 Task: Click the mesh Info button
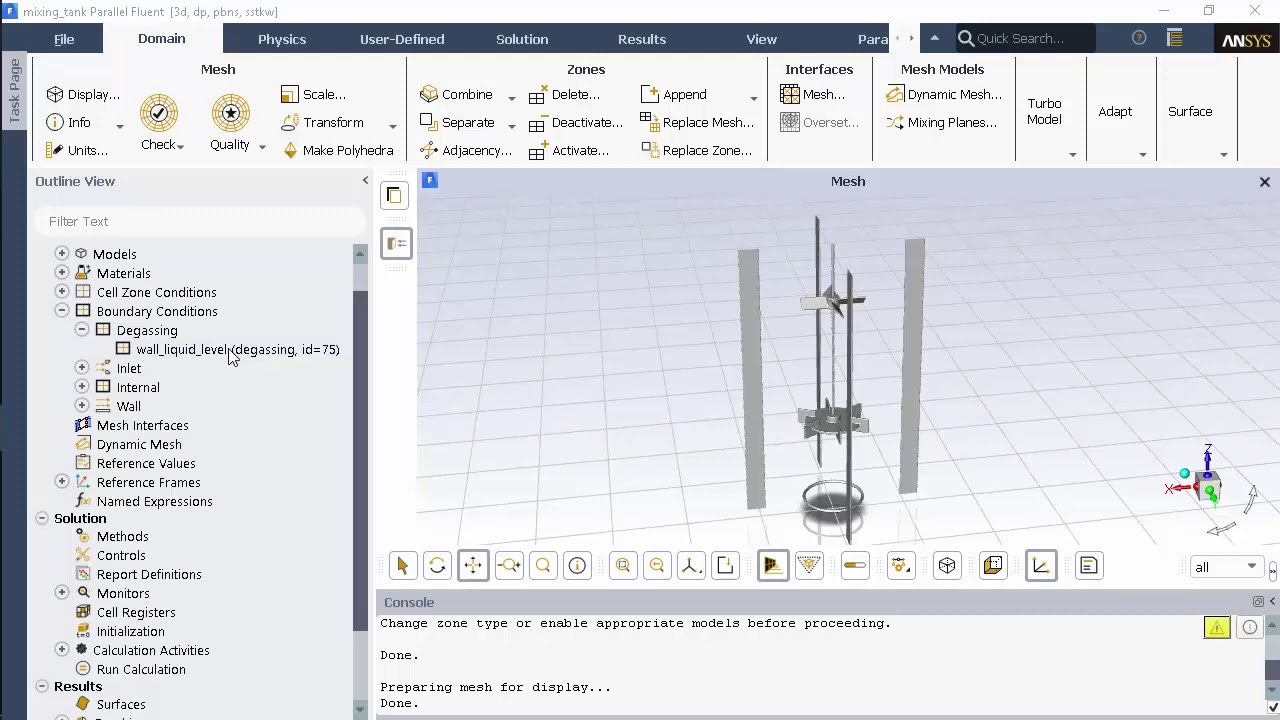pyautogui.click(x=68, y=122)
